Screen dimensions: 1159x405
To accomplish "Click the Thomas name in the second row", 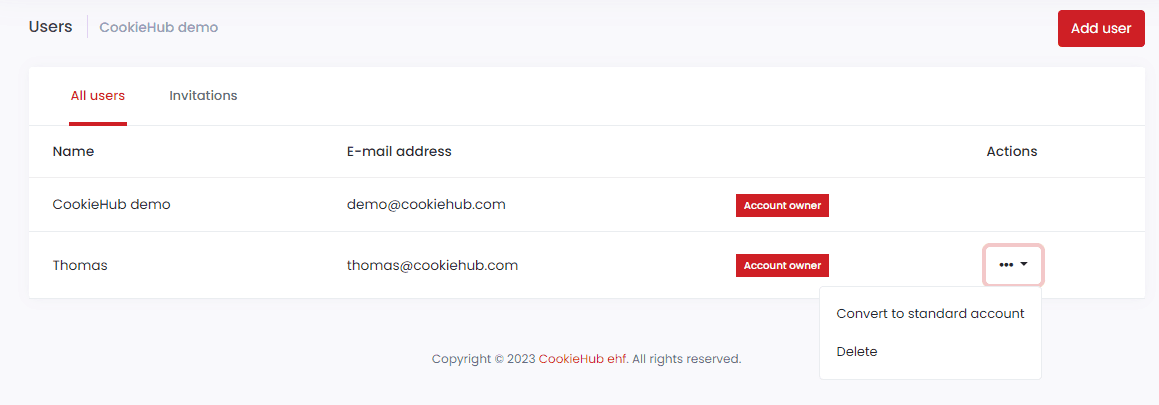I will coord(80,265).
